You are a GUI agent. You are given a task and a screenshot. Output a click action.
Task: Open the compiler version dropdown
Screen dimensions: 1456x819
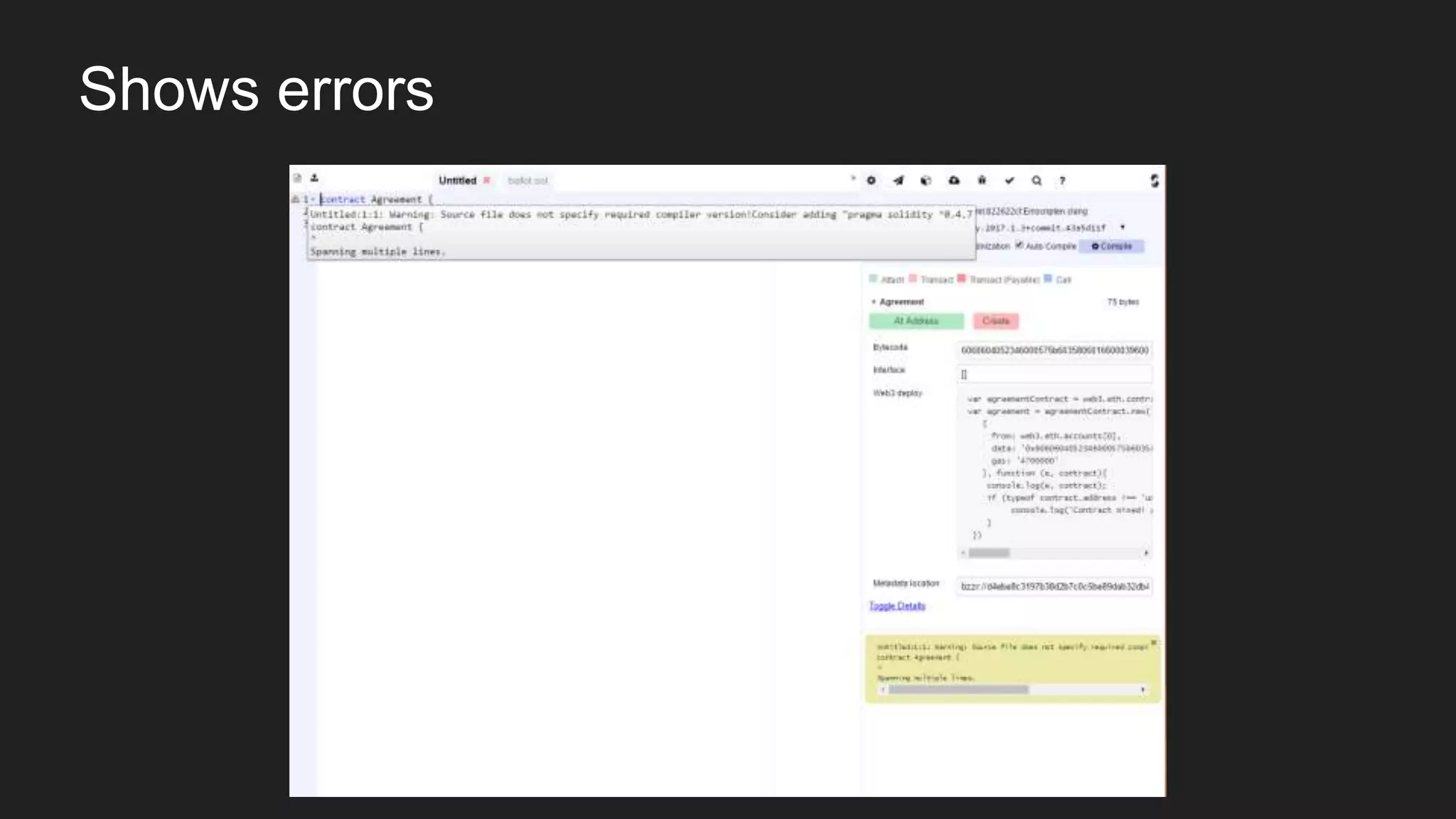click(x=1123, y=227)
